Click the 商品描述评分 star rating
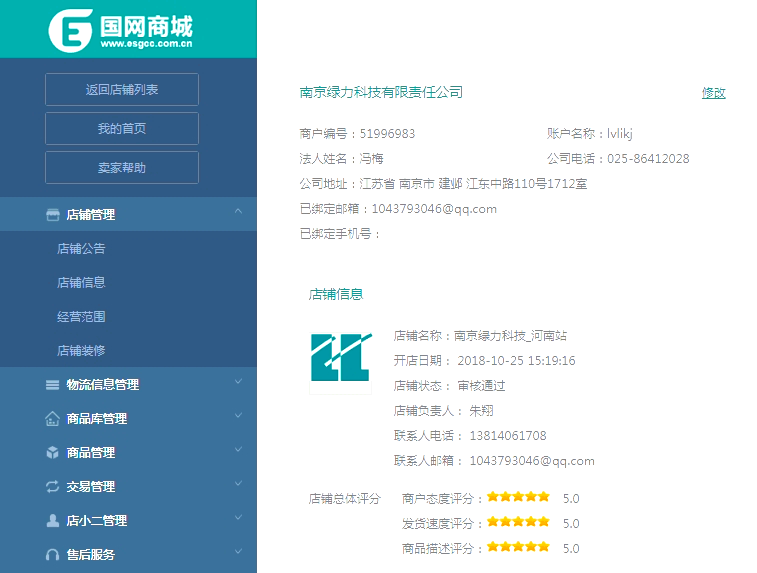 (x=518, y=546)
